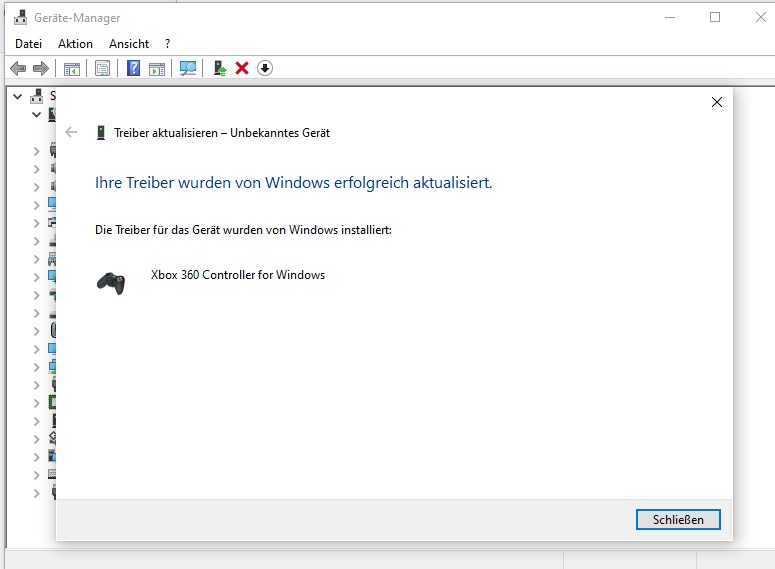Screen dimensions: 775x569
Task: Open the Ansicht menu
Action: [x=129, y=44]
